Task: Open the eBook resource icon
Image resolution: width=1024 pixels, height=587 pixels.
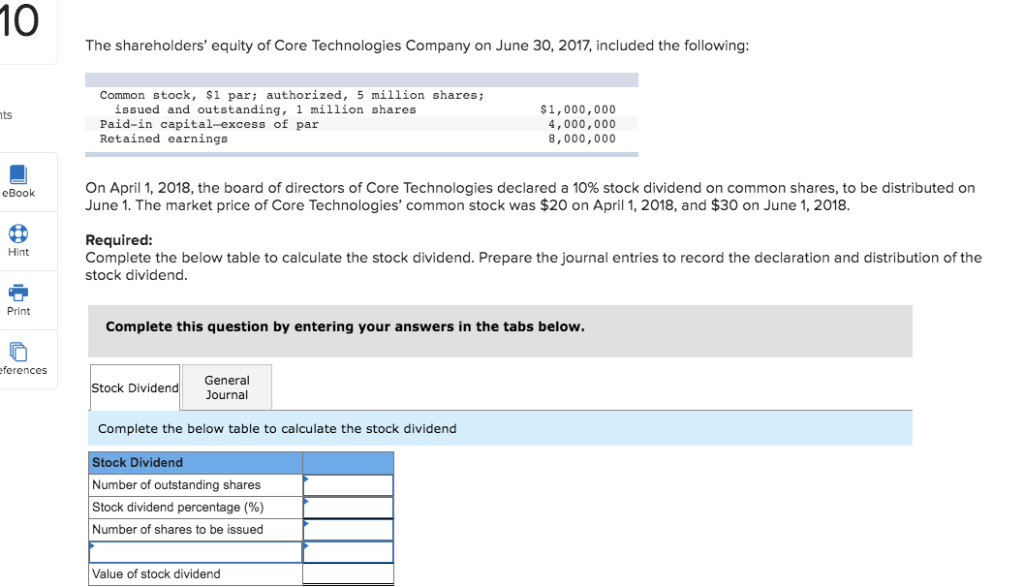Action: coord(18,174)
